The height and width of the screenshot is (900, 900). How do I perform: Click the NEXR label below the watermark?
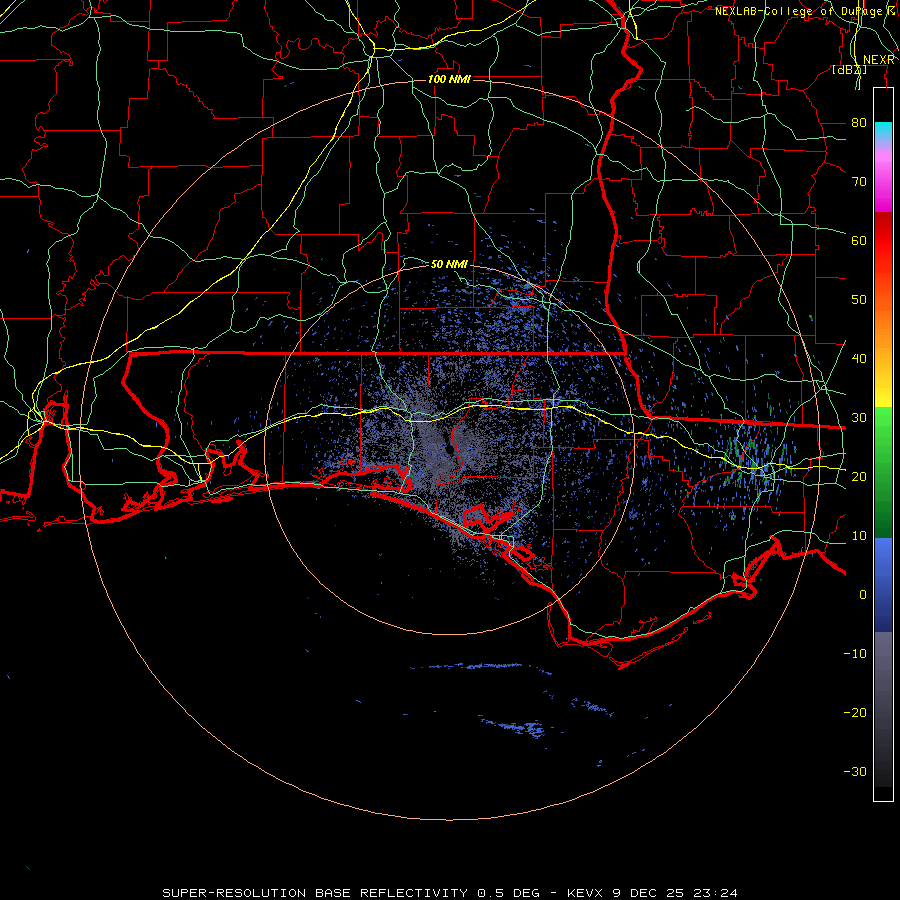click(878, 60)
